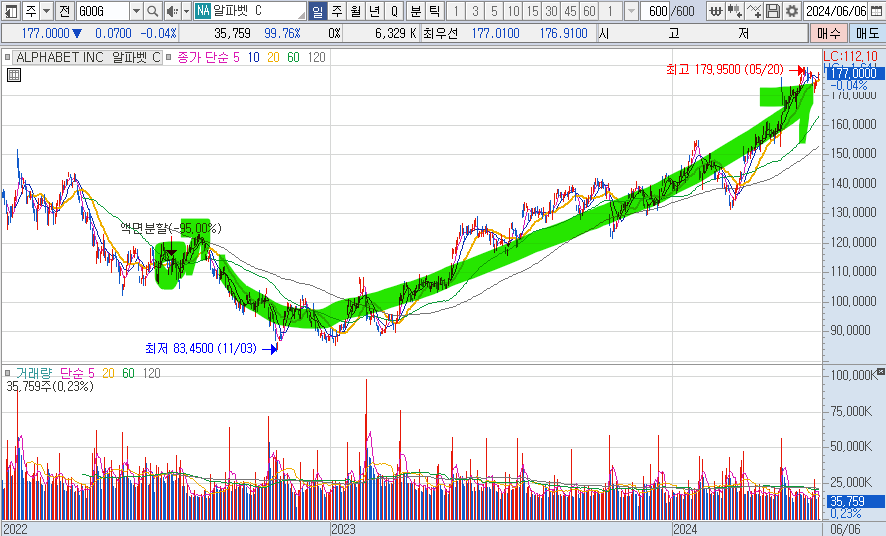
Task: Save chart with the floppy disk icon
Action: 773,11
